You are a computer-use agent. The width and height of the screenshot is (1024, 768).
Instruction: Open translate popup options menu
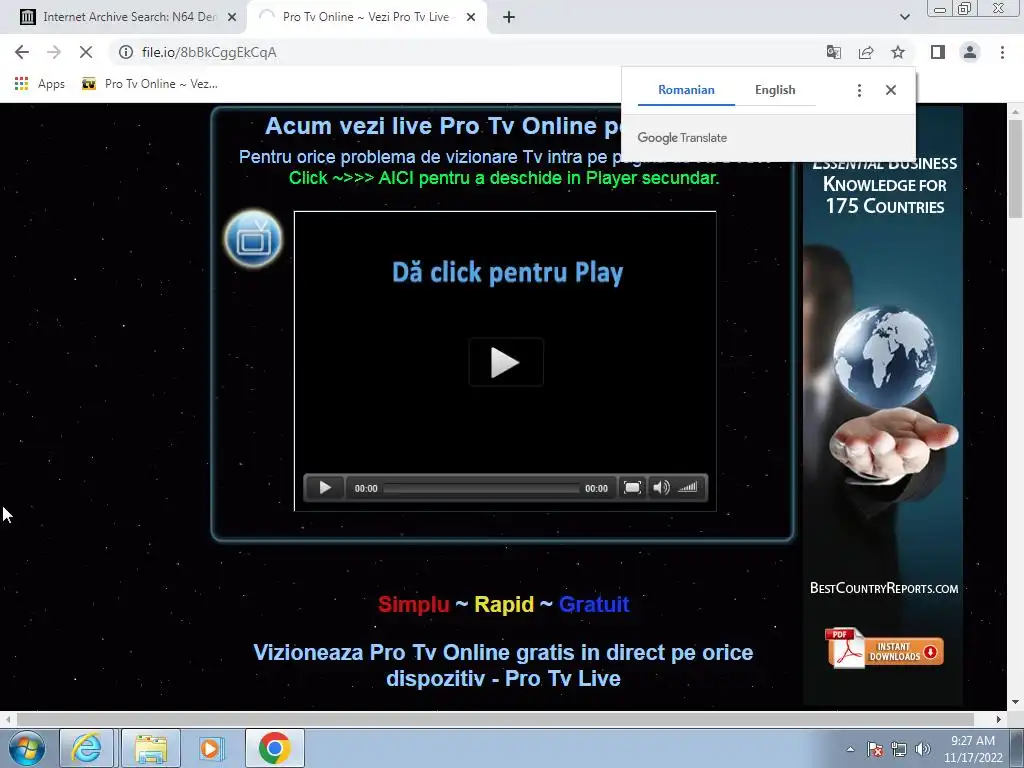[859, 90]
